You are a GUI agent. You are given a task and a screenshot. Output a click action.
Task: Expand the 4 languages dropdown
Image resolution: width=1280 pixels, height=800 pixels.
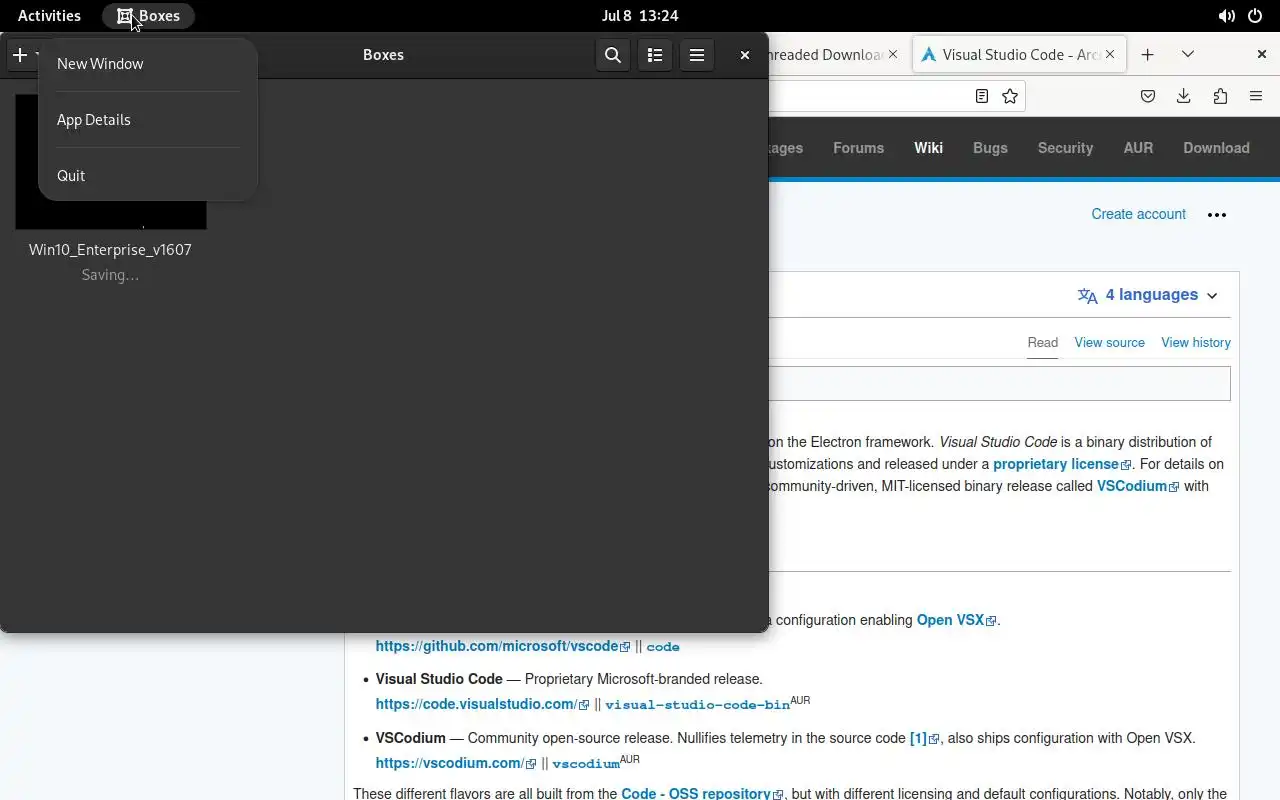pyautogui.click(x=1148, y=295)
